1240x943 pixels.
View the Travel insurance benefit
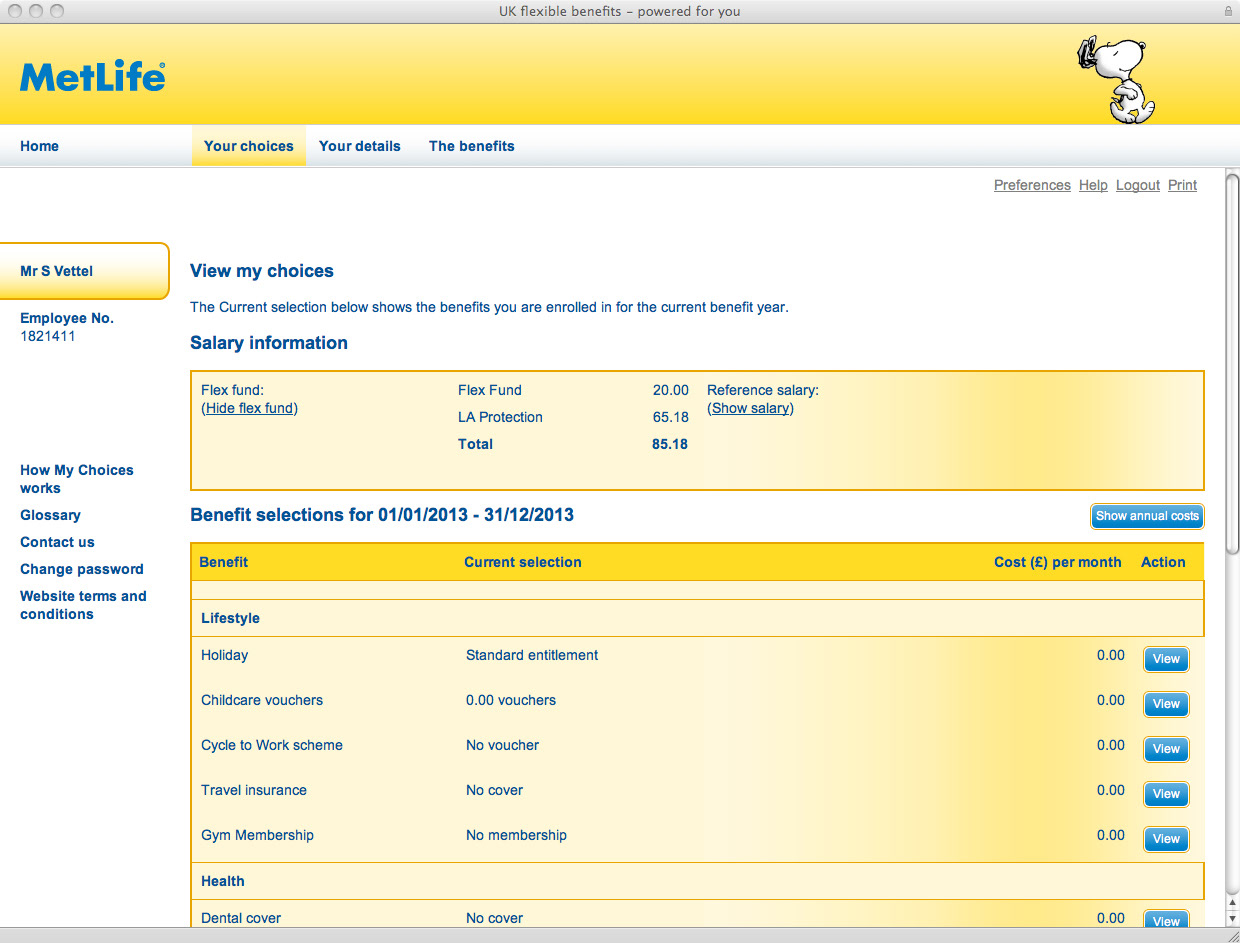coord(1166,794)
